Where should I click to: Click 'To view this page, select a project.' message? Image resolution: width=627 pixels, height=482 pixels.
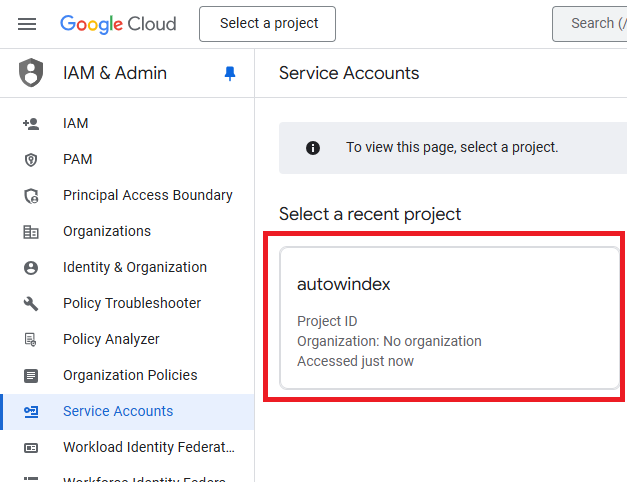click(452, 148)
